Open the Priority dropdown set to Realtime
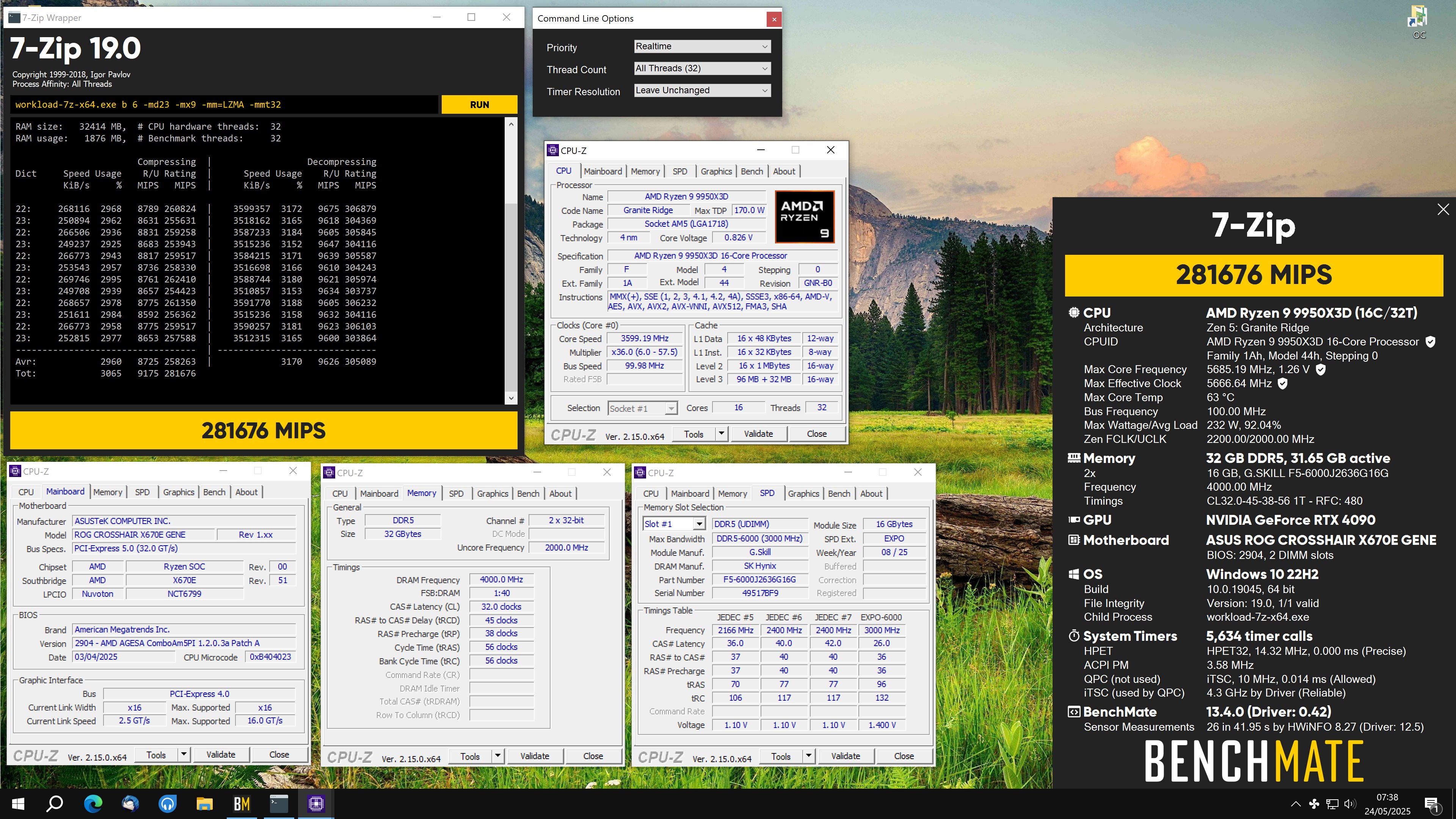This screenshot has width=1456, height=819. point(702,46)
